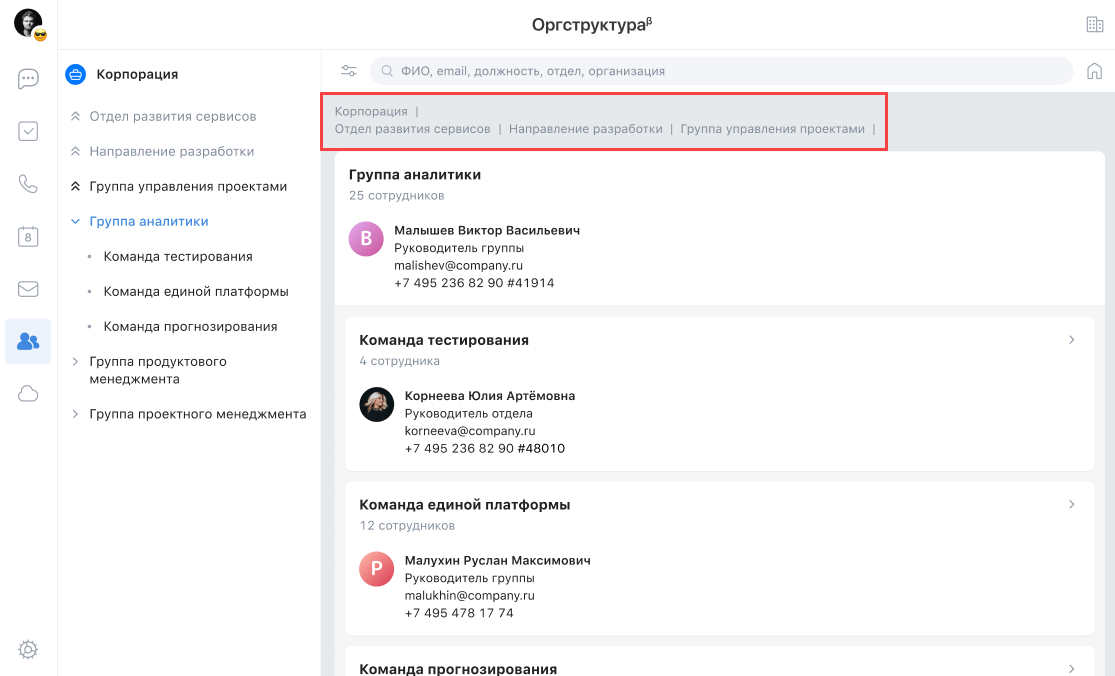The image size is (1115, 676).
Task: Select Команда единой платформы in tree
Action: pyautogui.click(x=196, y=292)
